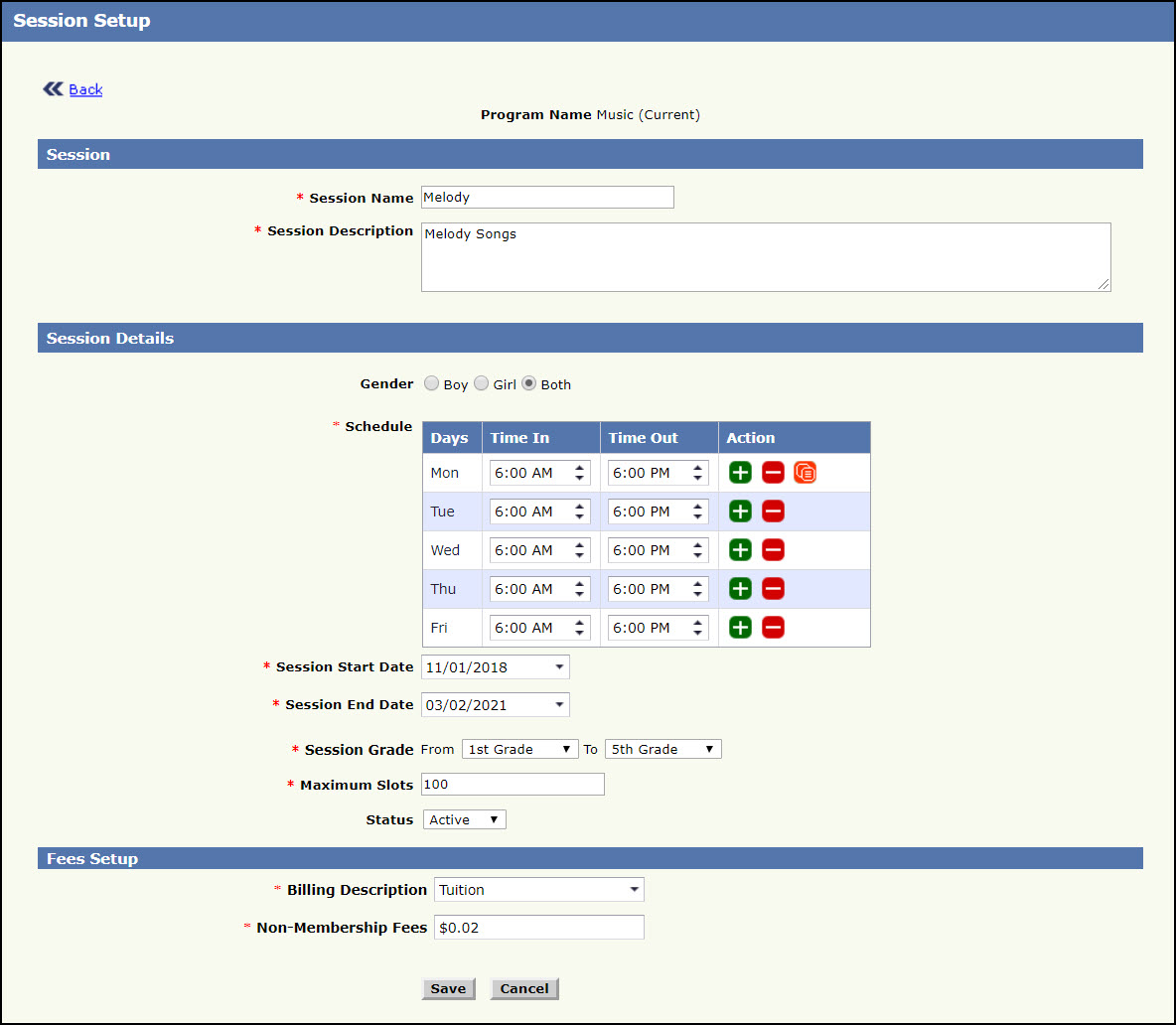Click the orange copy schedule icon for Monday
This screenshot has height=1025, width=1176.
(x=806, y=473)
